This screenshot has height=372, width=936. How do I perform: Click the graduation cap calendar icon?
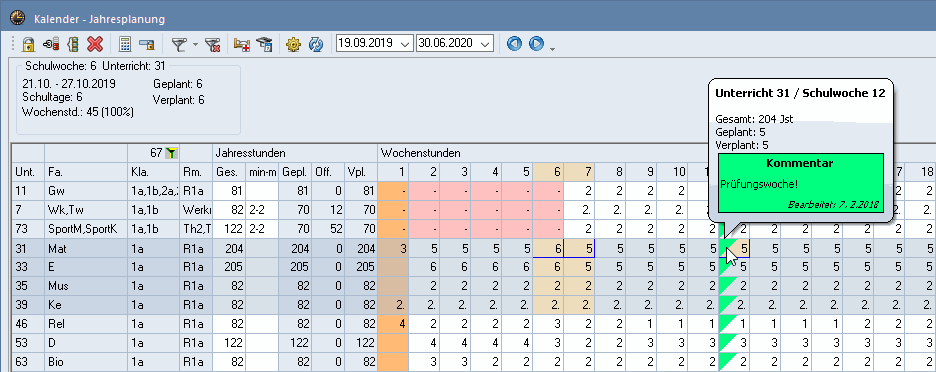(264, 44)
